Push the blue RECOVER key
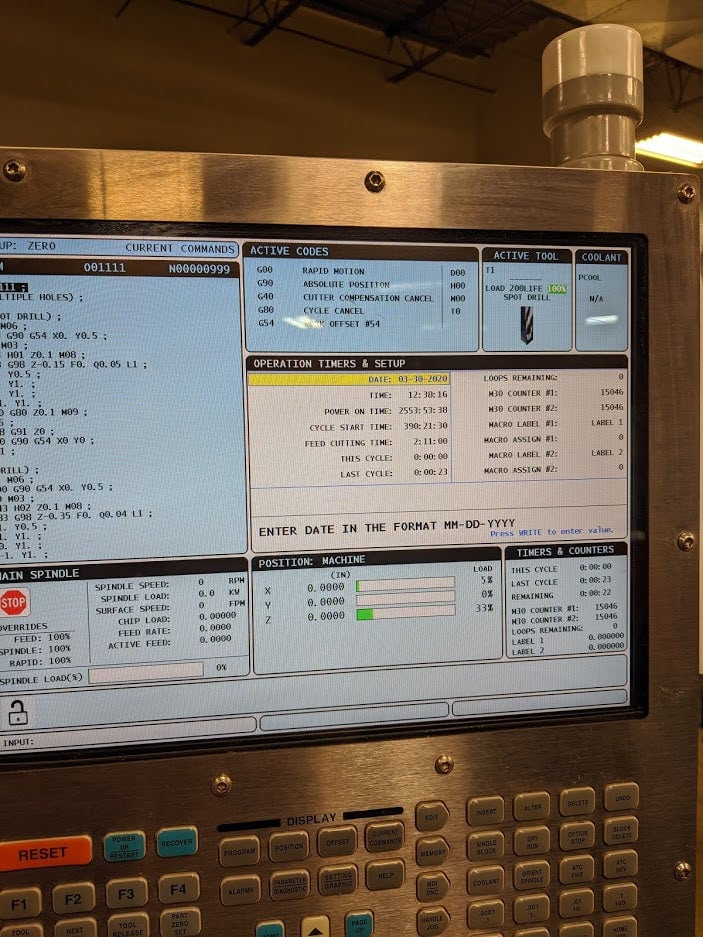The width and height of the screenshot is (703, 937). [x=177, y=842]
